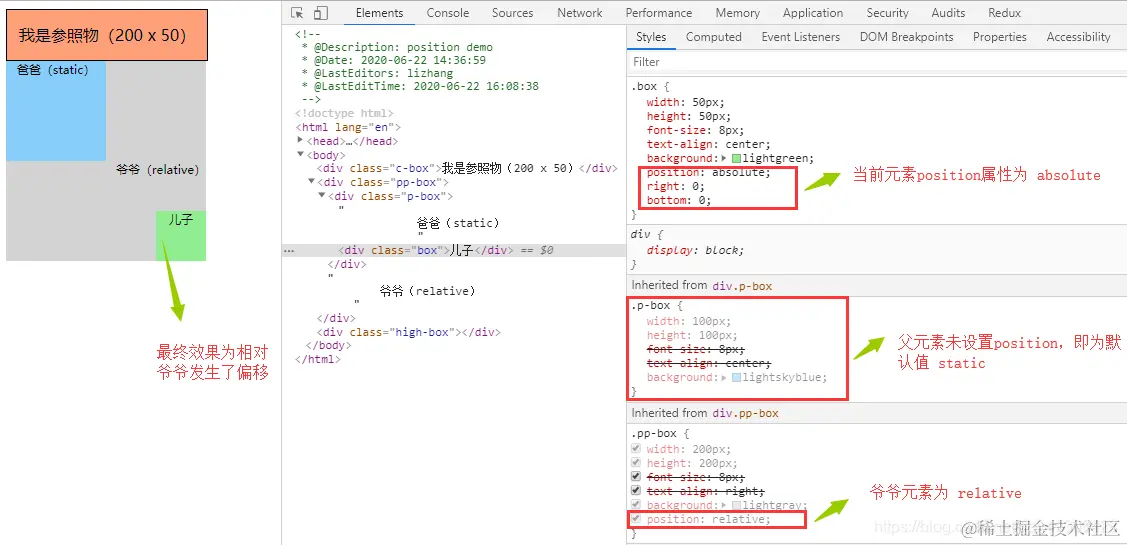Edit the position: absolute declaration
This screenshot has width=1127, height=545.
(x=708, y=173)
